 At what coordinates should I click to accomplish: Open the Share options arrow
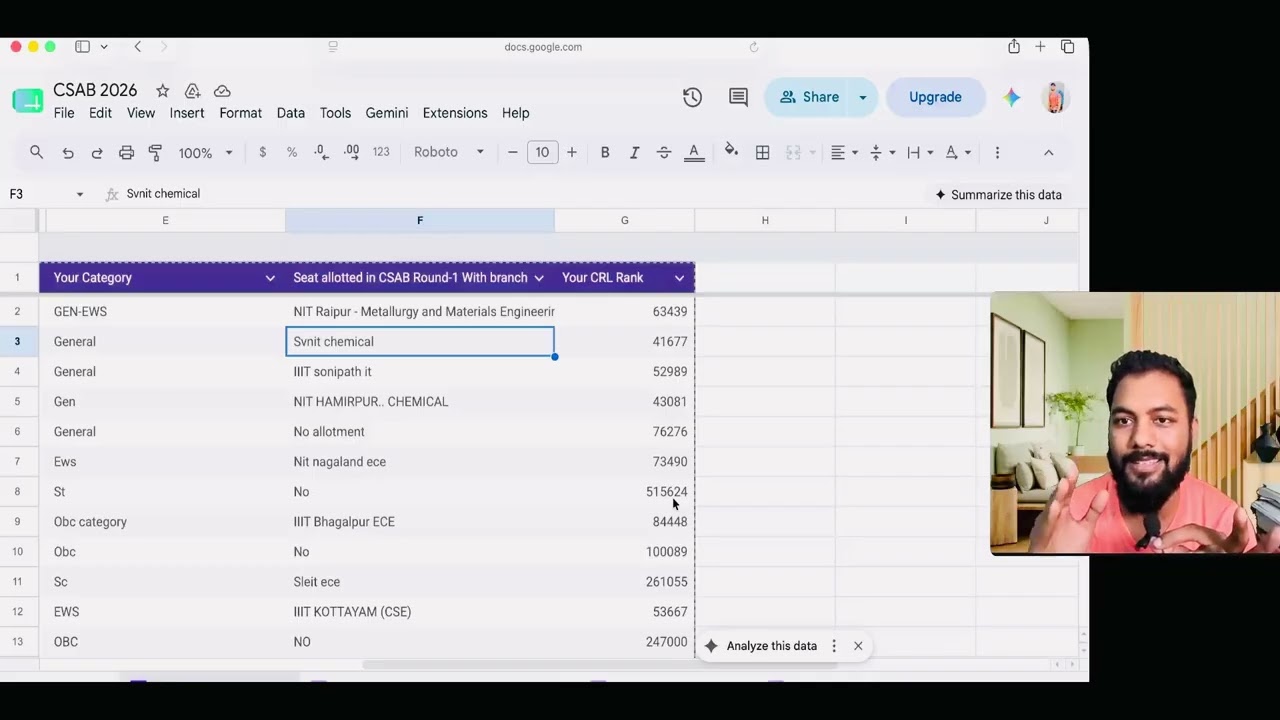point(862,97)
